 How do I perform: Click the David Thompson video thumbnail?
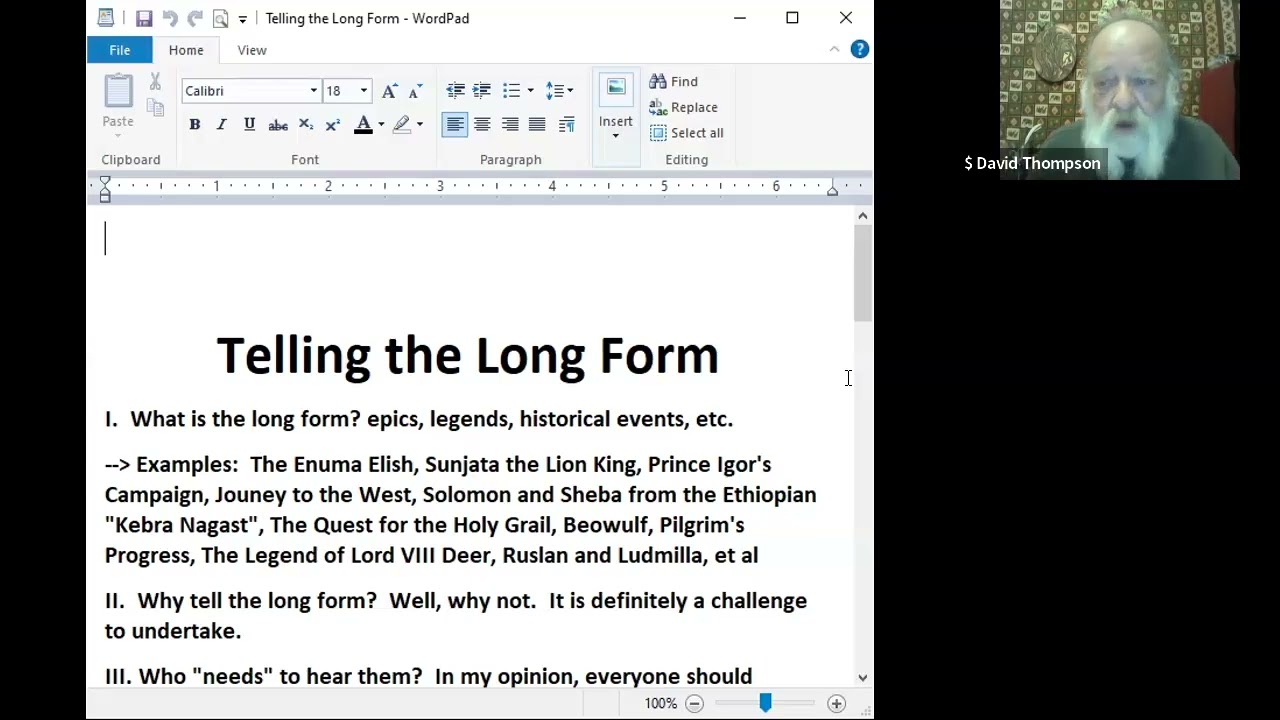(x=1120, y=90)
